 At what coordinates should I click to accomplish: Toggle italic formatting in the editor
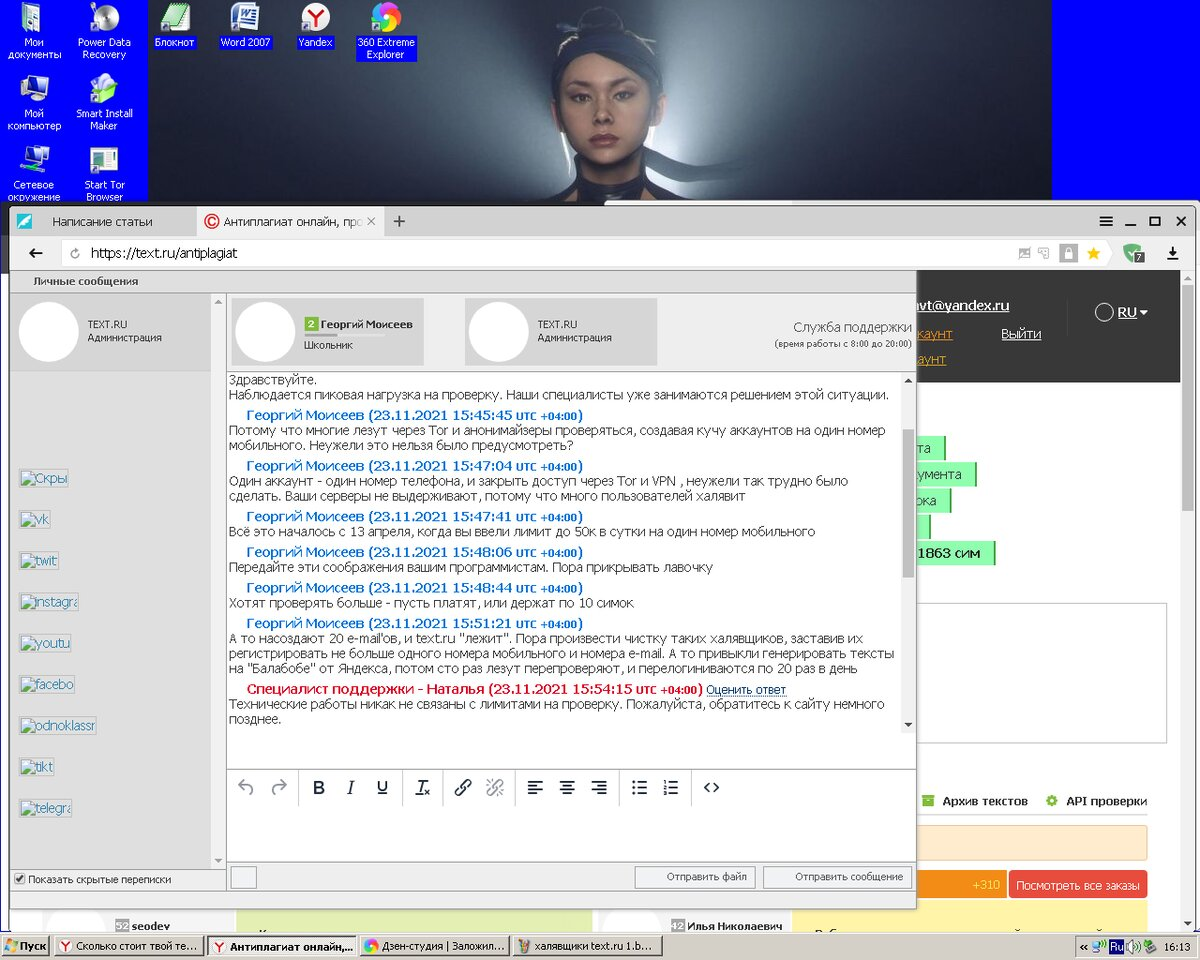[350, 788]
